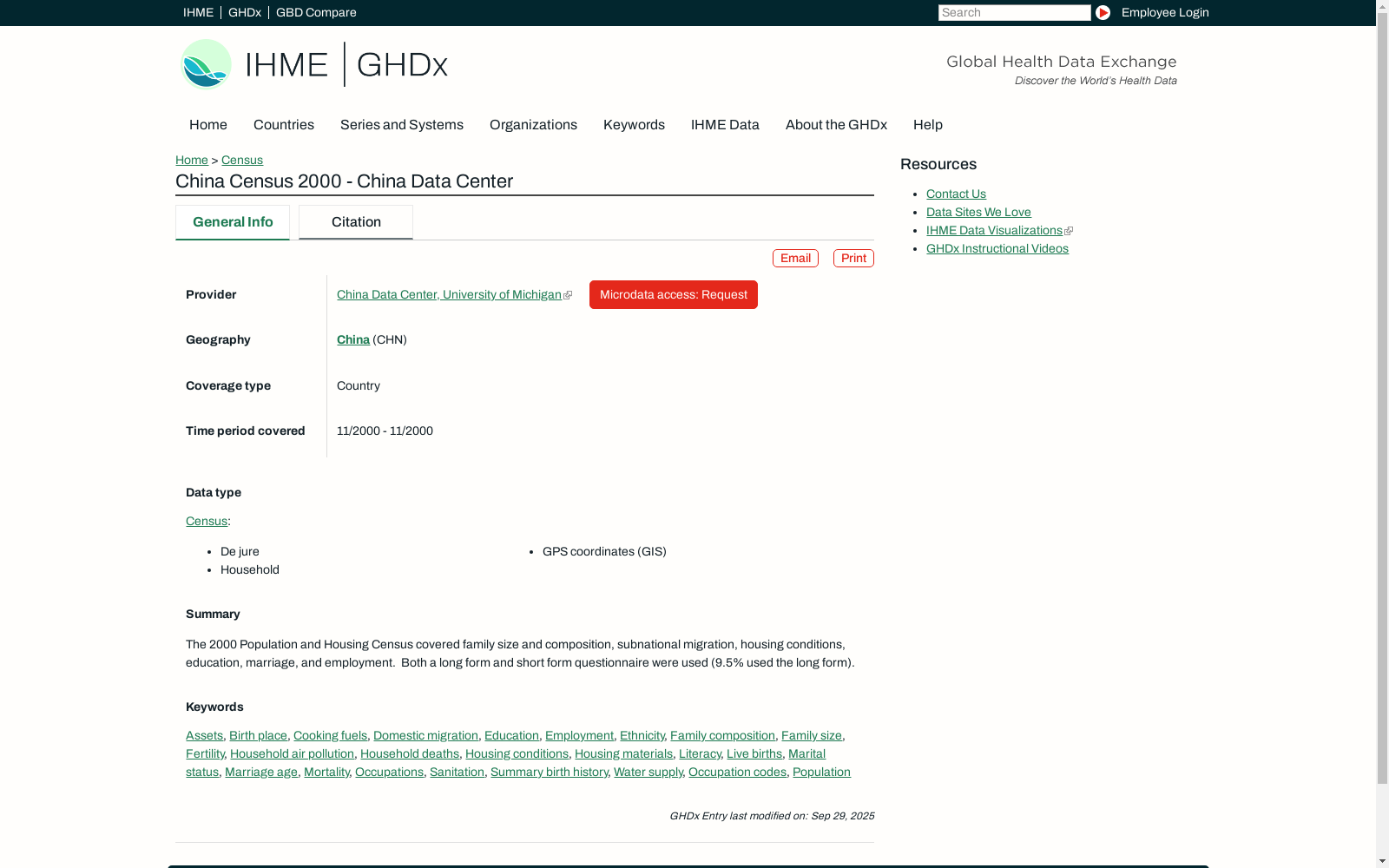Open the Keywords menu item
Image resolution: width=1389 pixels, height=868 pixels.
tap(634, 125)
